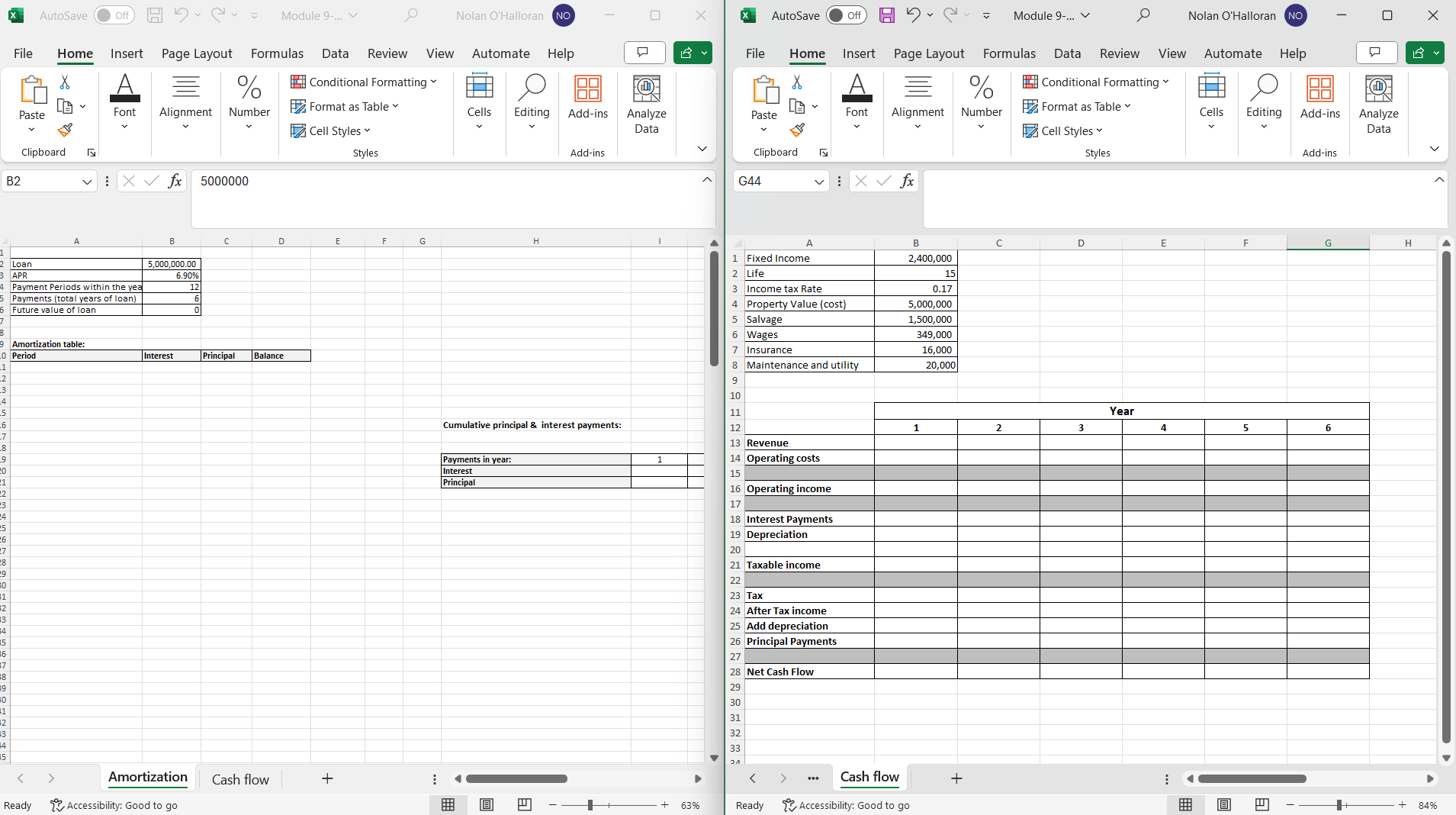The height and width of the screenshot is (815, 1456).
Task: Open Add-ins button in left window
Action: tap(588, 98)
